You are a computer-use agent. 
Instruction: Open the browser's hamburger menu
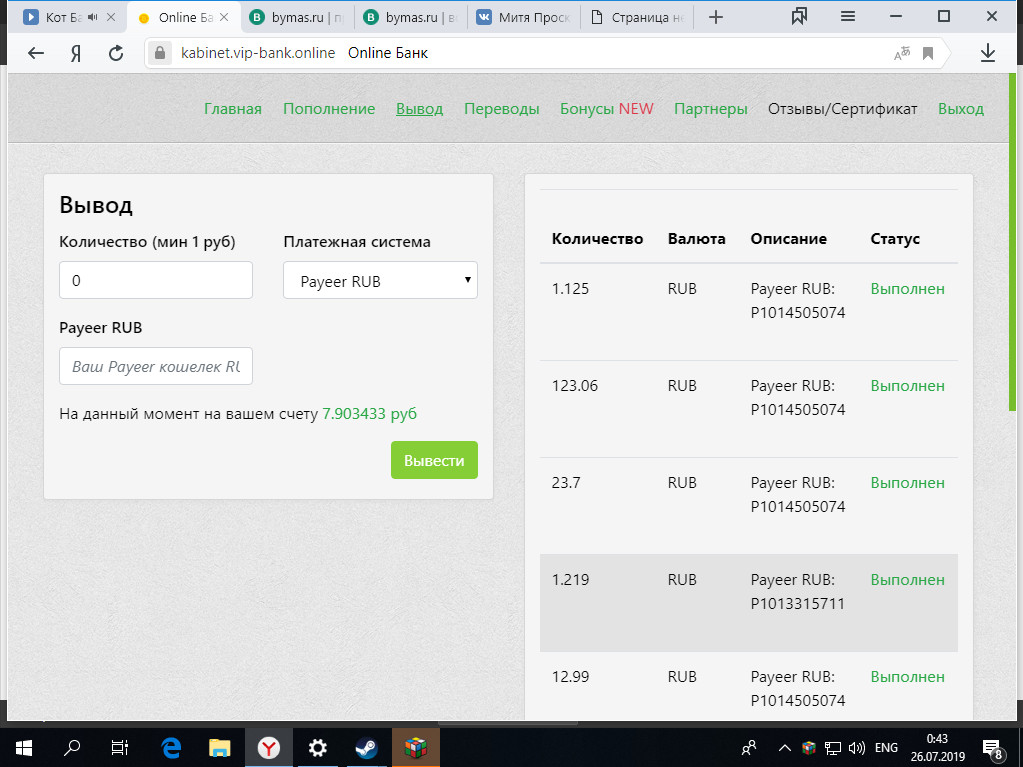[848, 16]
